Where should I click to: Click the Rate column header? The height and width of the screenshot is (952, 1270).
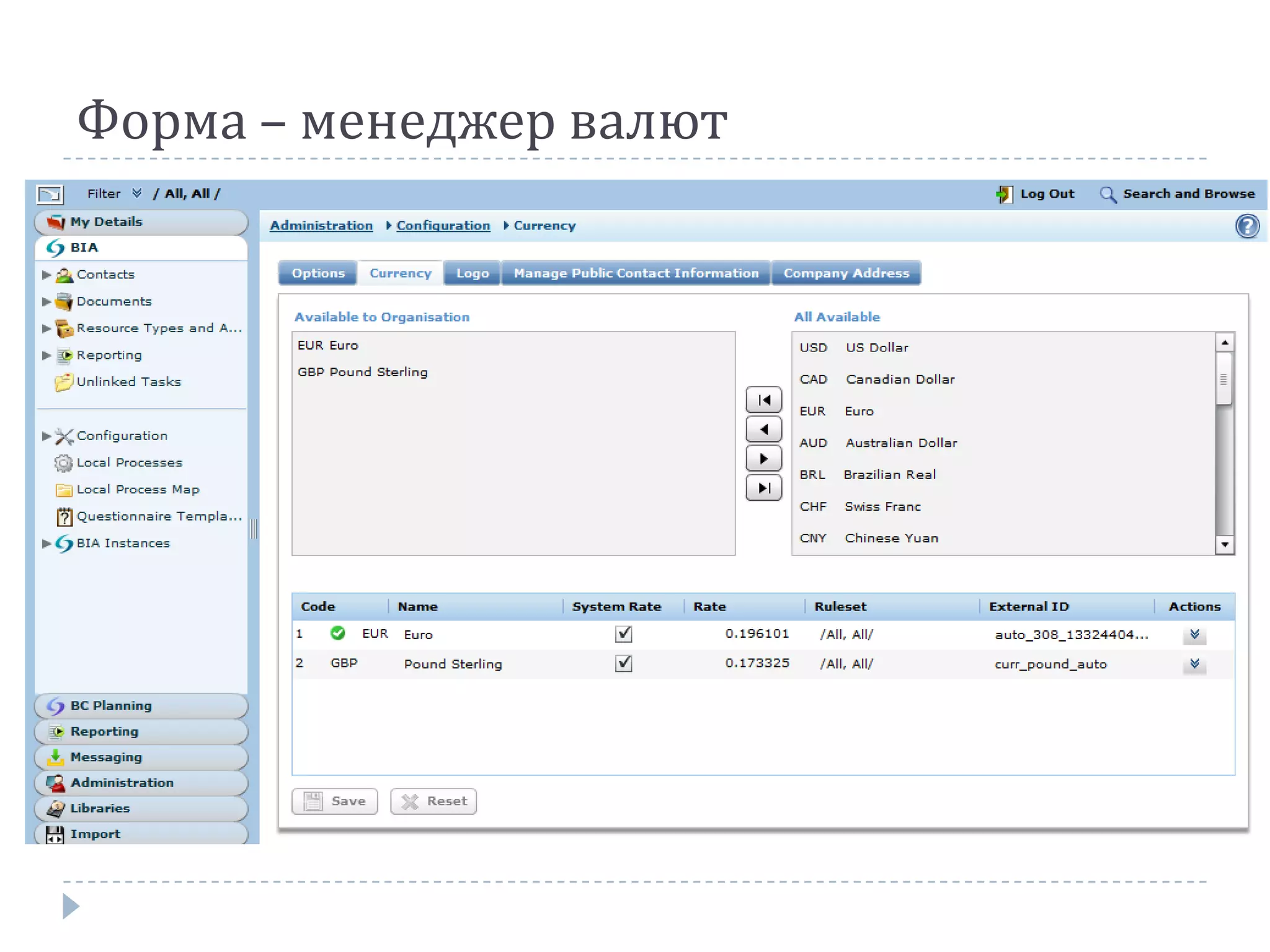(x=744, y=607)
